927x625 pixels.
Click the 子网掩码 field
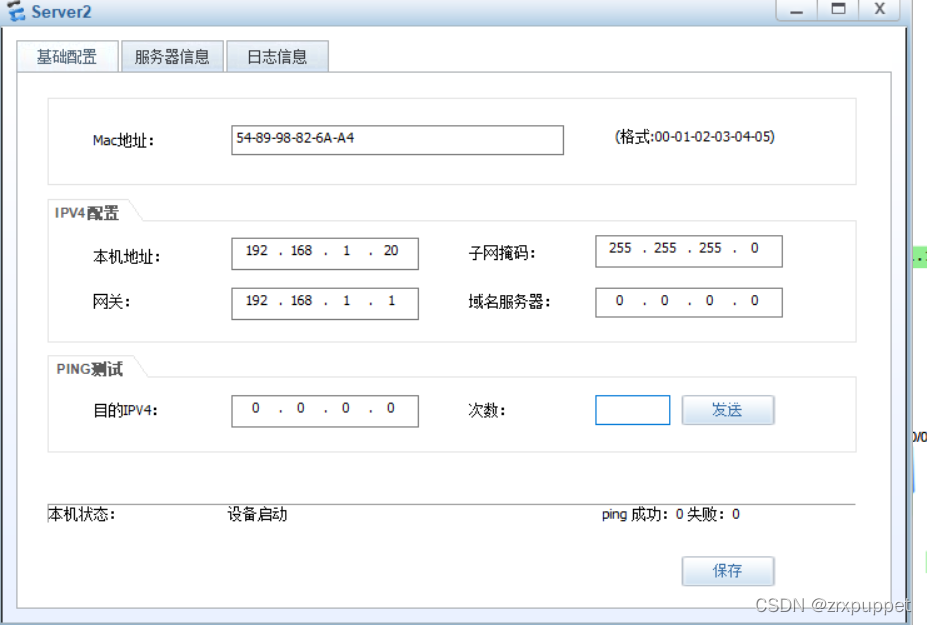[x=689, y=251]
